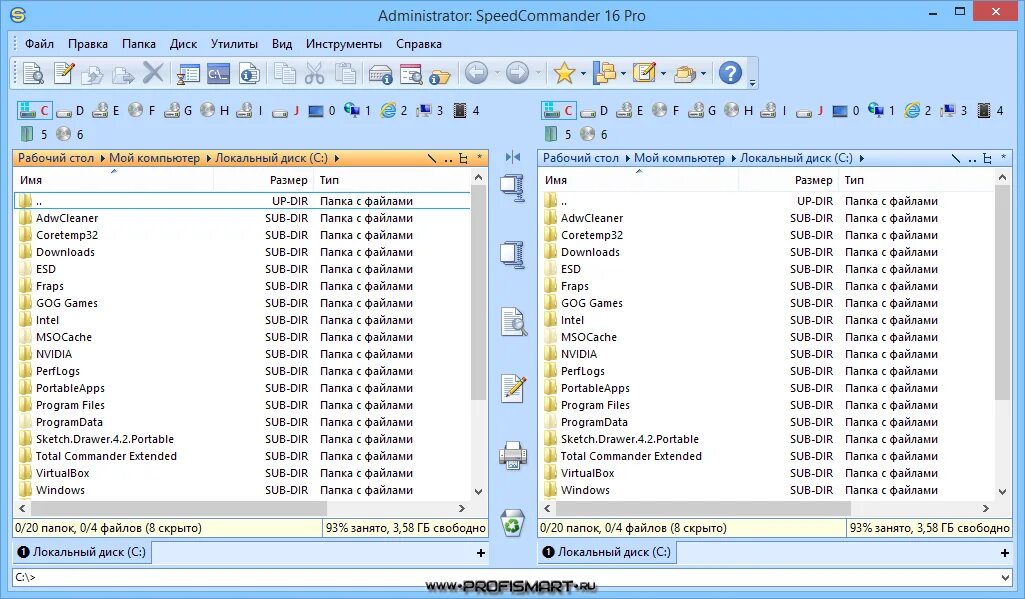Click Мой компьютер in left path bar
The width and height of the screenshot is (1025, 599).
154,158
